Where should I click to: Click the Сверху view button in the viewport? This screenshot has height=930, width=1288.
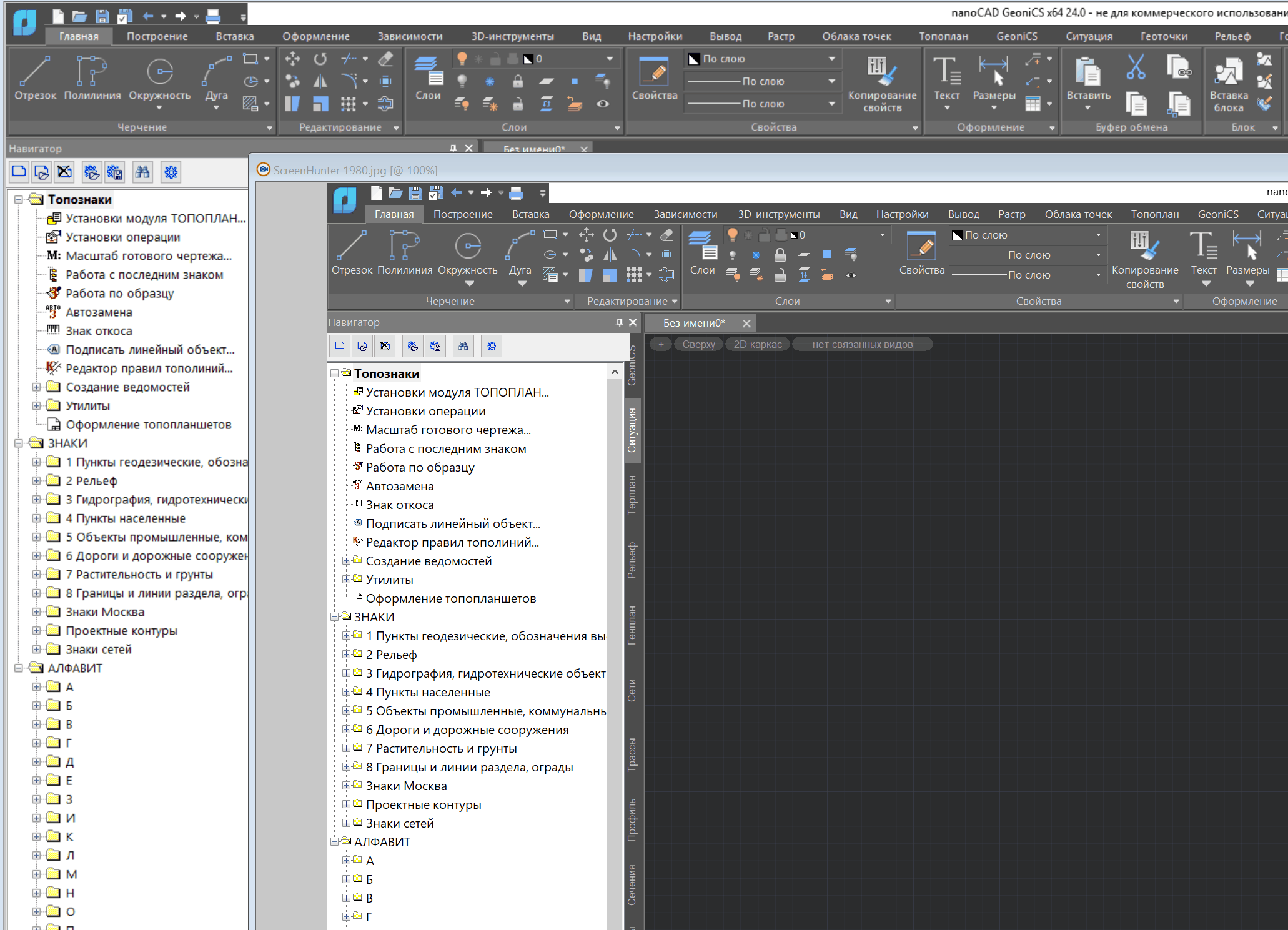(698, 344)
